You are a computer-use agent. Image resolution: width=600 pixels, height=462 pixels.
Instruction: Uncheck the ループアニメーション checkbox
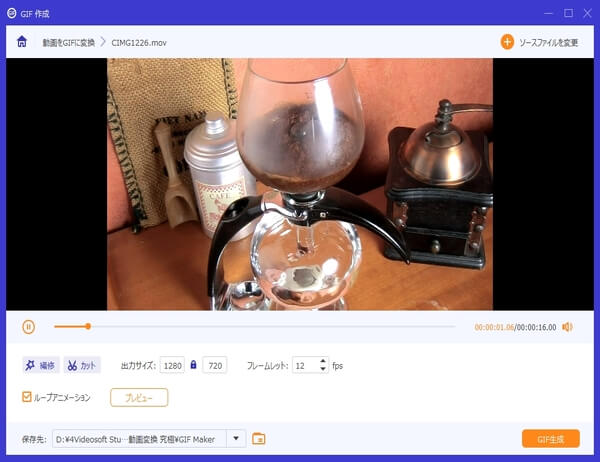pos(27,397)
